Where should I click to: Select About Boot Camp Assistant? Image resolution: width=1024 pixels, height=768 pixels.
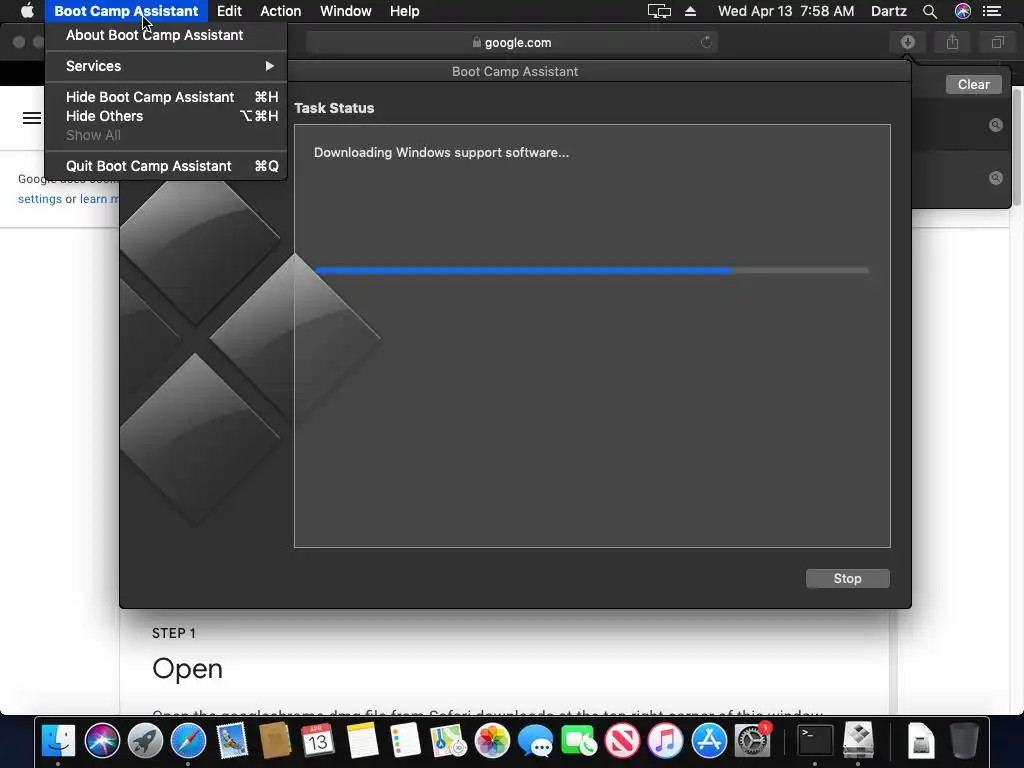pyautogui.click(x=166, y=35)
